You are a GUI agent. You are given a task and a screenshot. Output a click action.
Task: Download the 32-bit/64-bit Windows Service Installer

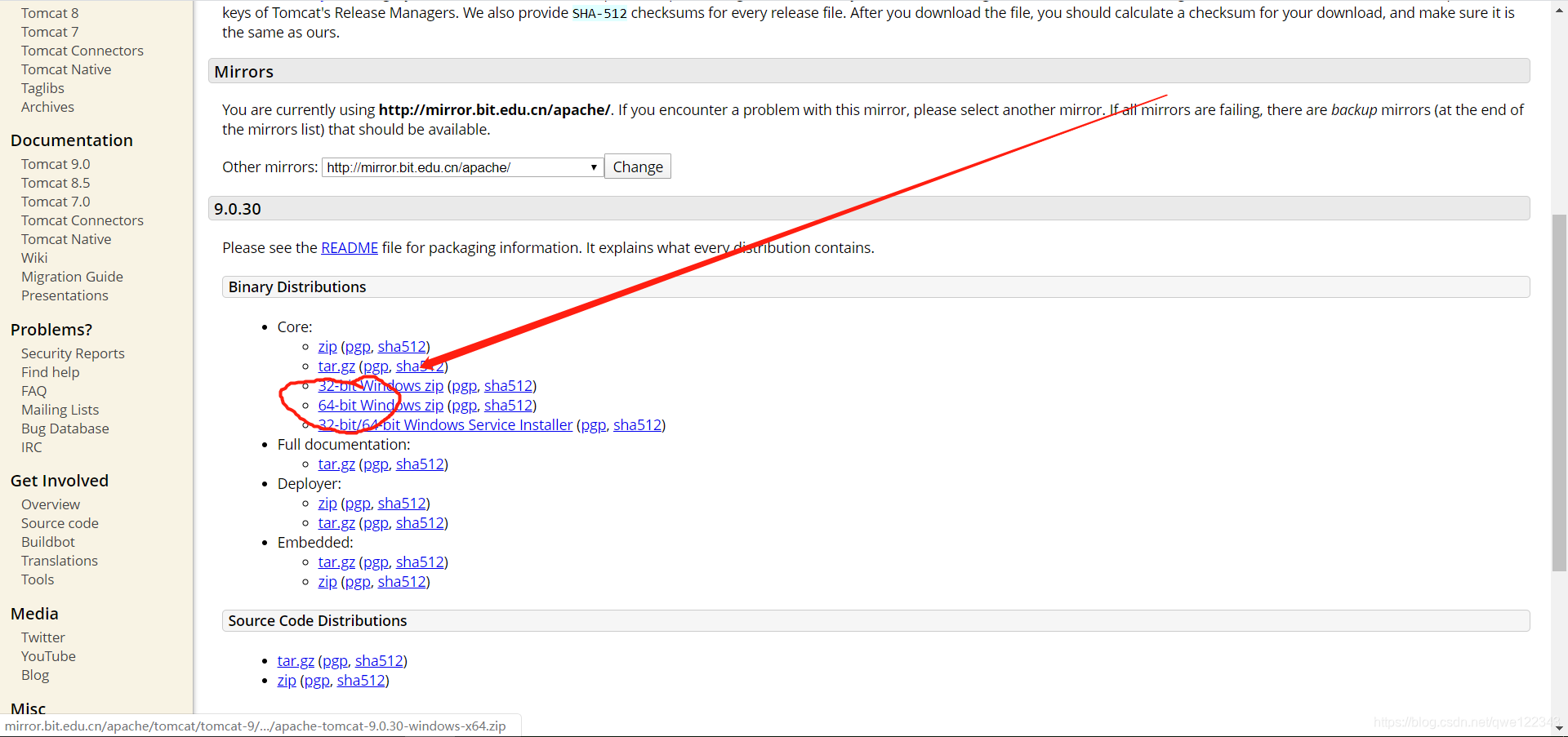tap(445, 425)
